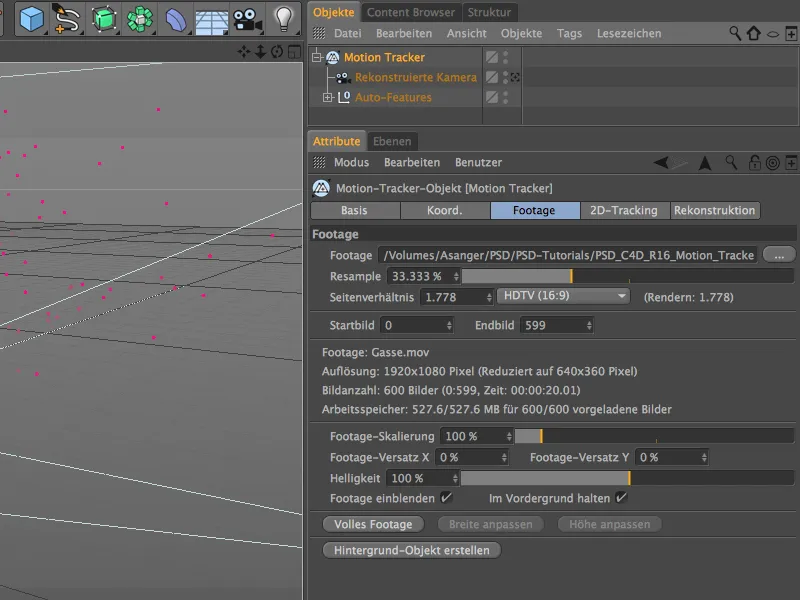This screenshot has height=600, width=800.
Task: Click Attribute Manager target mode icon
Action: point(773,163)
